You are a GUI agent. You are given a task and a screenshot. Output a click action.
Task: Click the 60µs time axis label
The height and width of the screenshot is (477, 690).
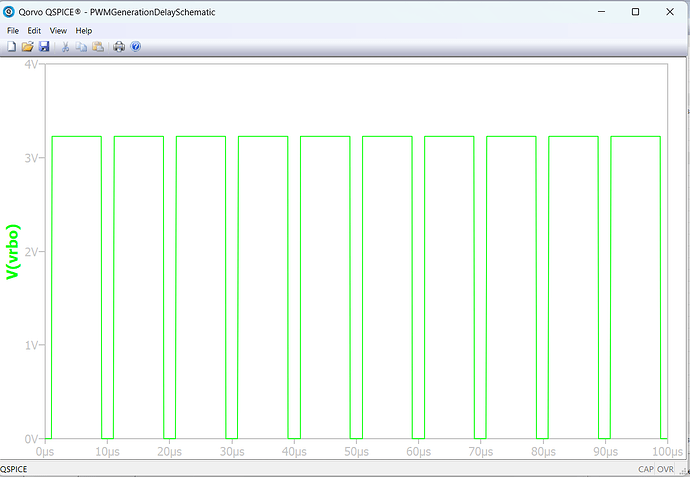pyautogui.click(x=418, y=452)
